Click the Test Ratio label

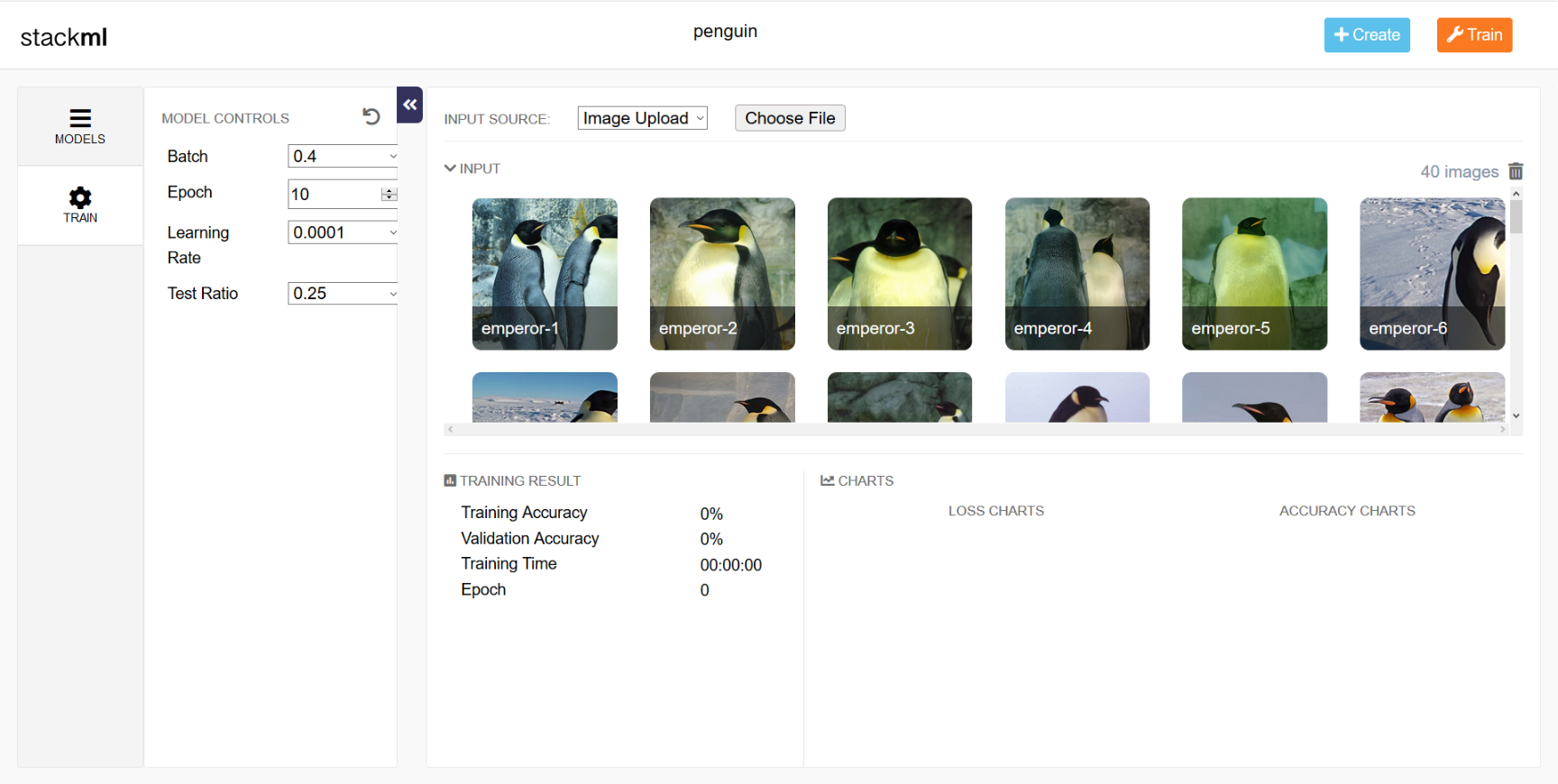(x=203, y=293)
